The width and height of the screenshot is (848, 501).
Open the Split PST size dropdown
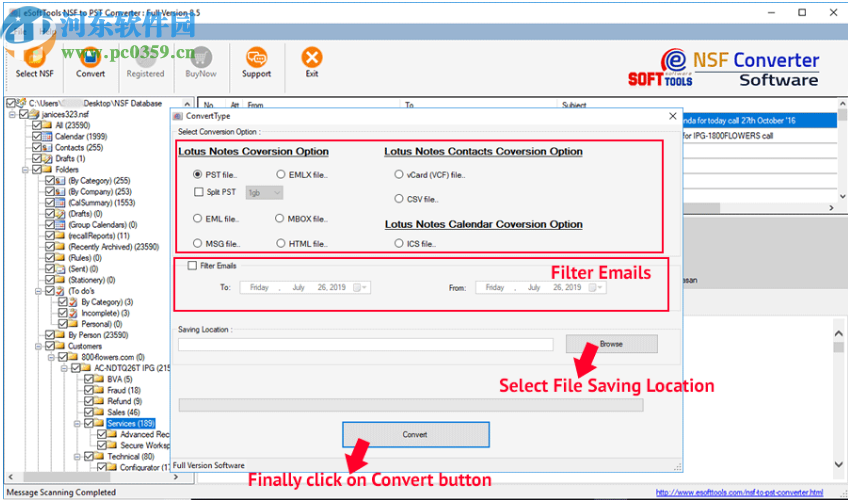[277, 193]
